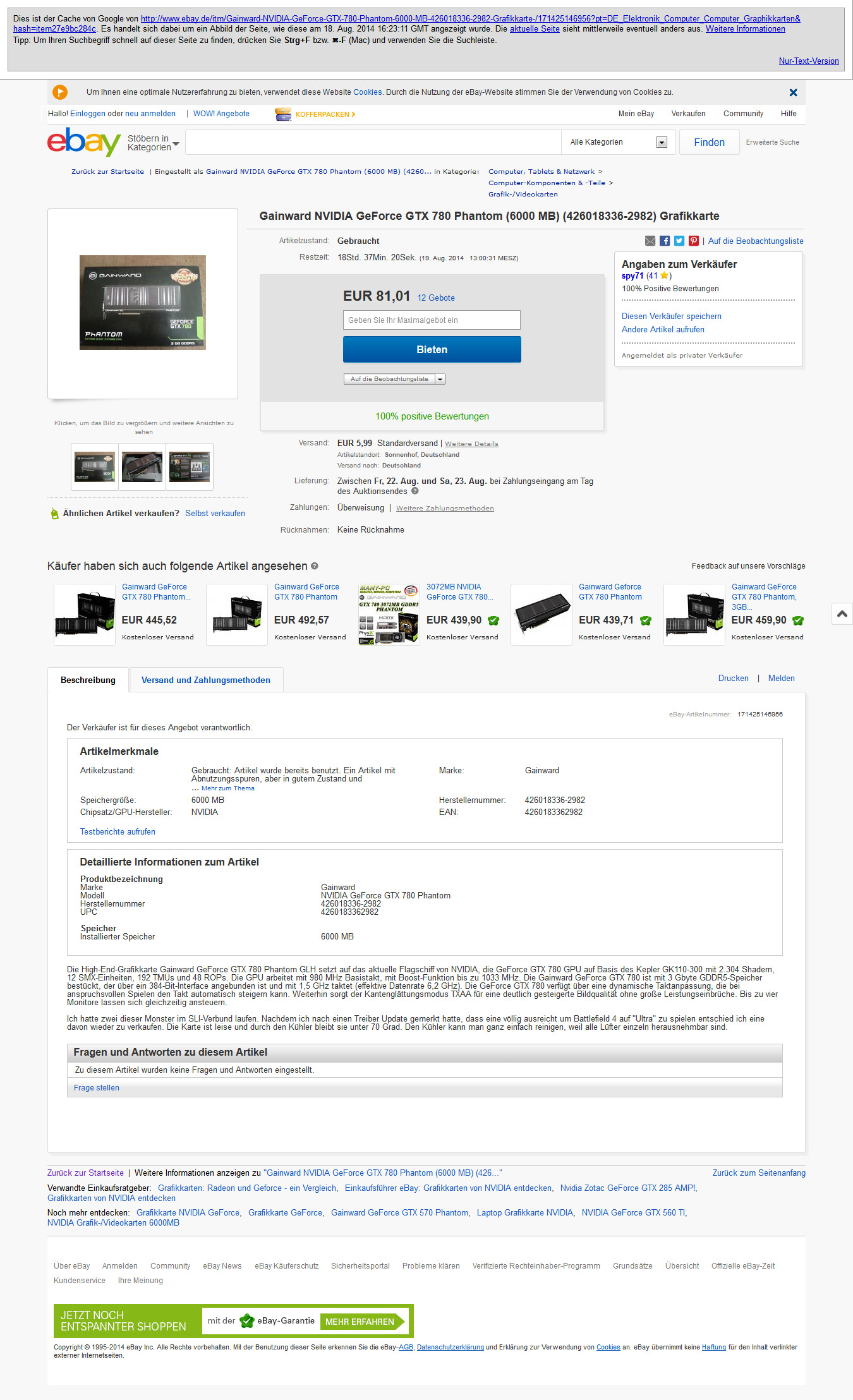This screenshot has width=853, height=1400.
Task: Click 'Testberichte aufrufen' link
Action: 118,832
